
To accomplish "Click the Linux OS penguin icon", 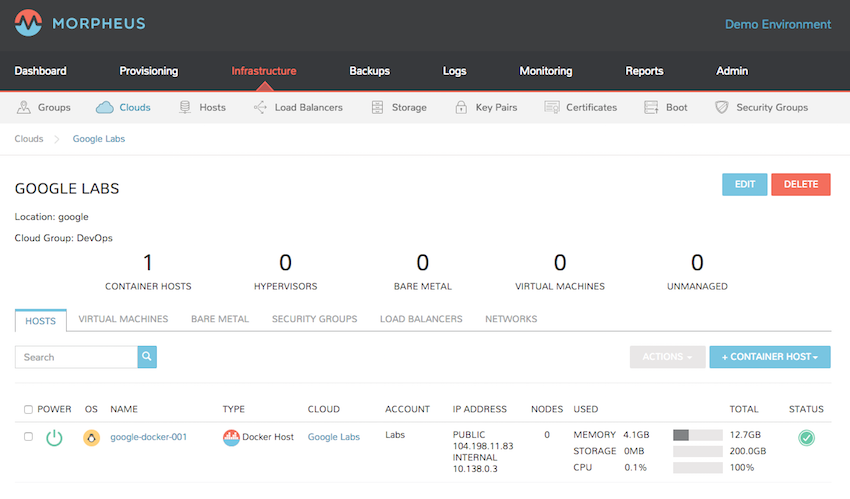I will (x=91, y=437).
